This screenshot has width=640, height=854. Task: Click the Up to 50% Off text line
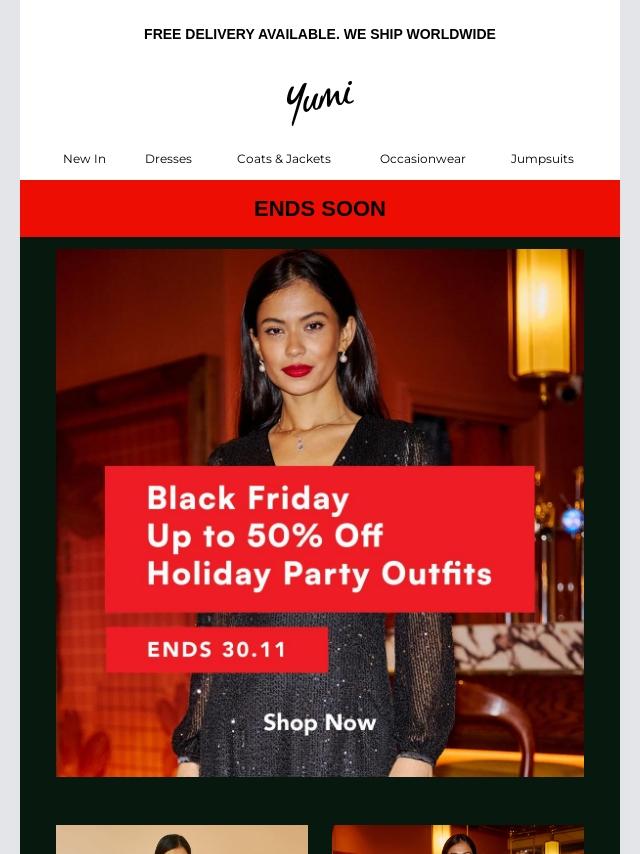click(x=265, y=536)
